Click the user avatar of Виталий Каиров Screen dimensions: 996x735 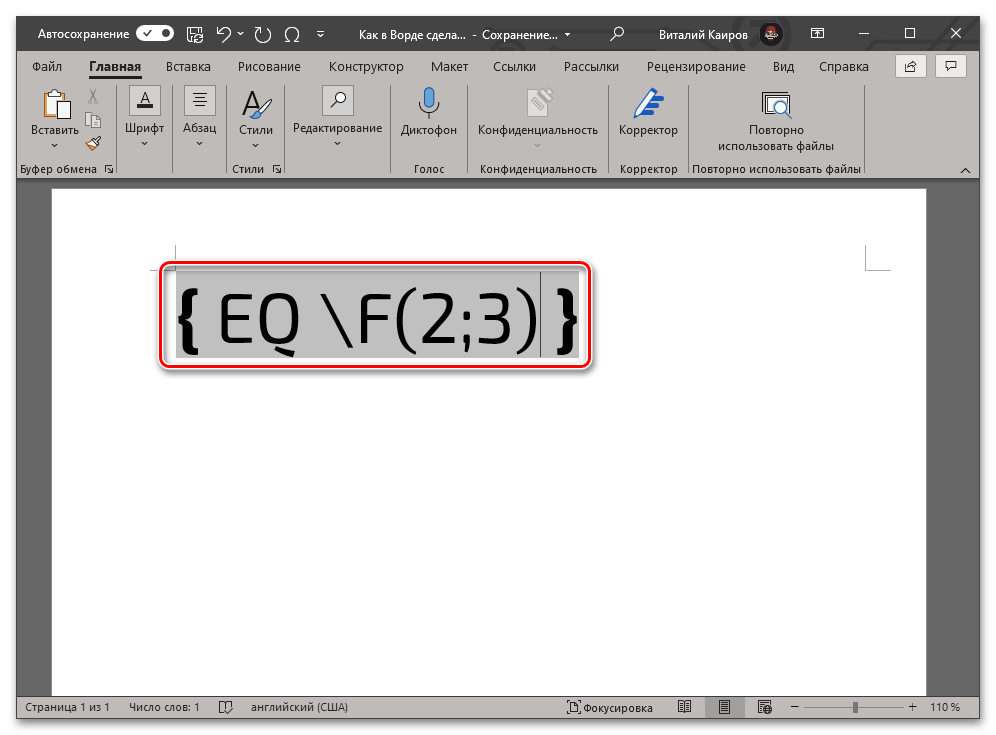pos(771,34)
